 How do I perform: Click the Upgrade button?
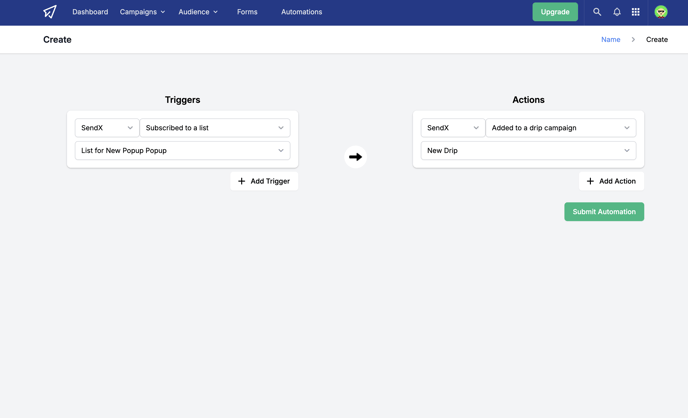[555, 12]
